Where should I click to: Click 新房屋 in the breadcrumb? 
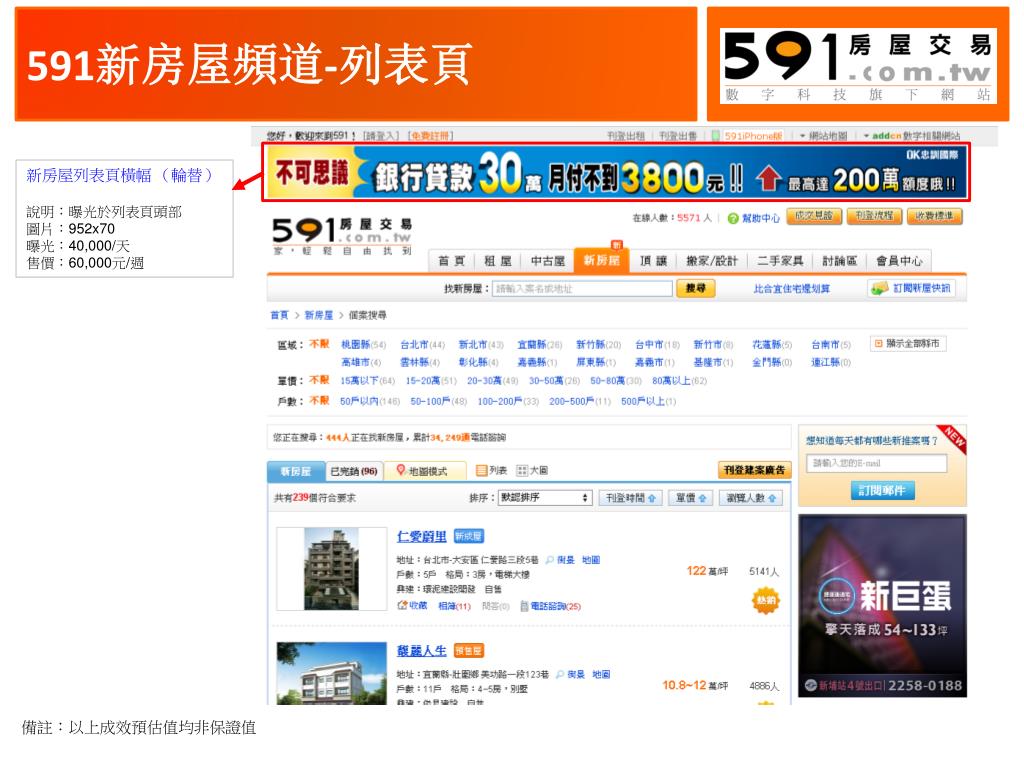319,315
